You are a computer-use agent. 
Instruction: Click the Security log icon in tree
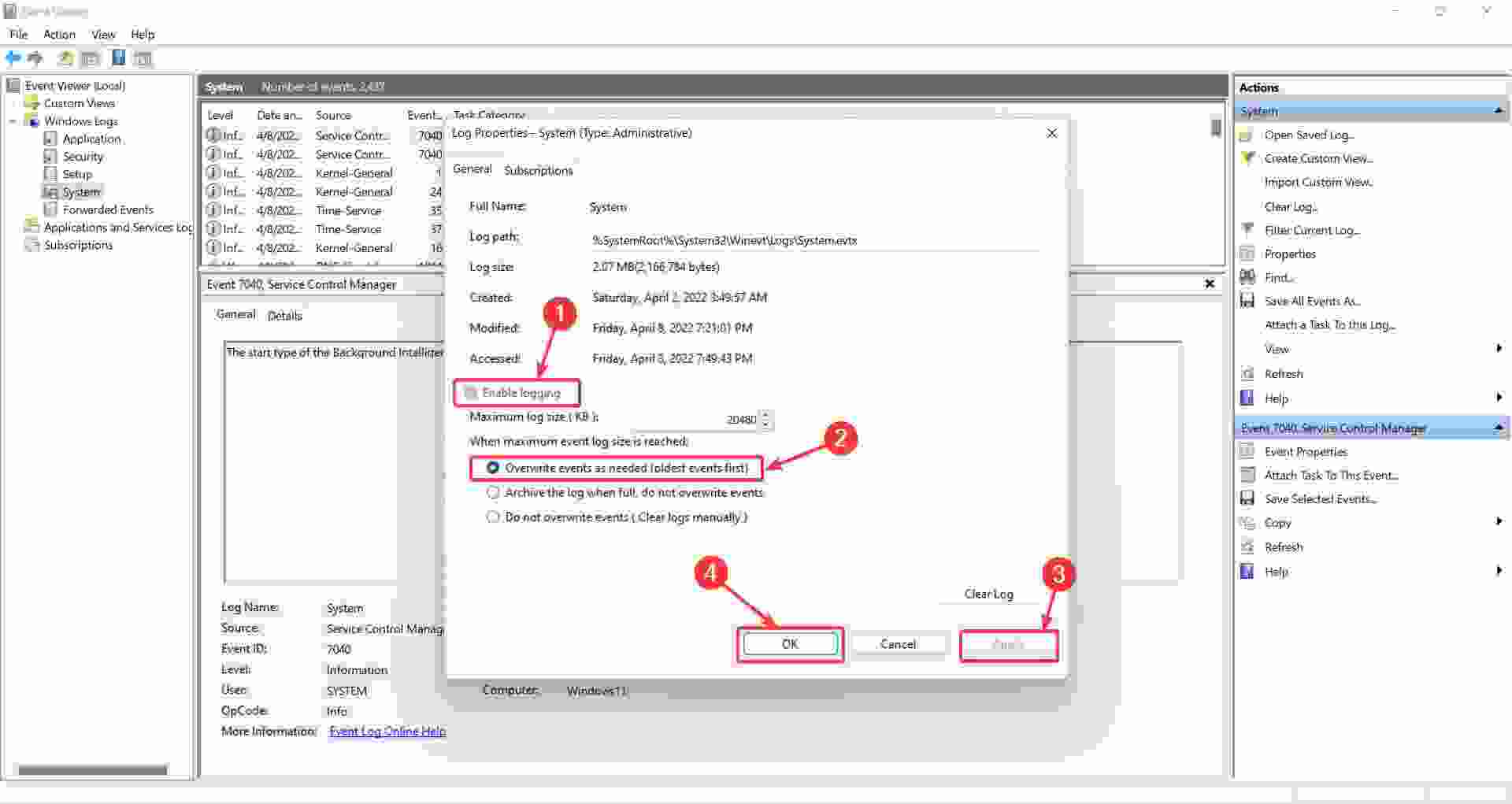(x=50, y=156)
